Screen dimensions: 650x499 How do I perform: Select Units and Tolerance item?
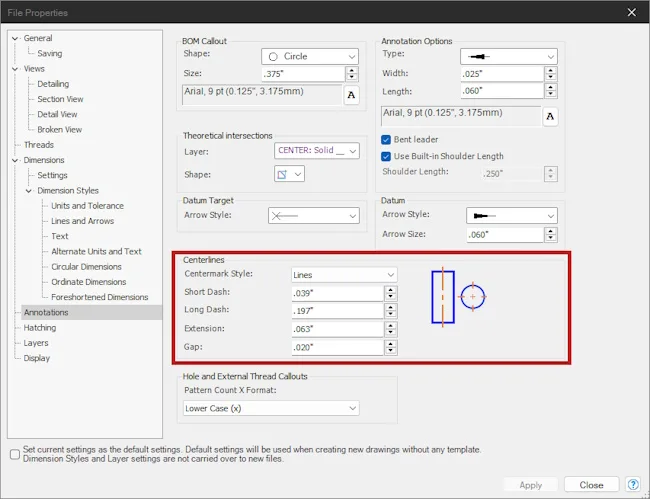(87, 206)
